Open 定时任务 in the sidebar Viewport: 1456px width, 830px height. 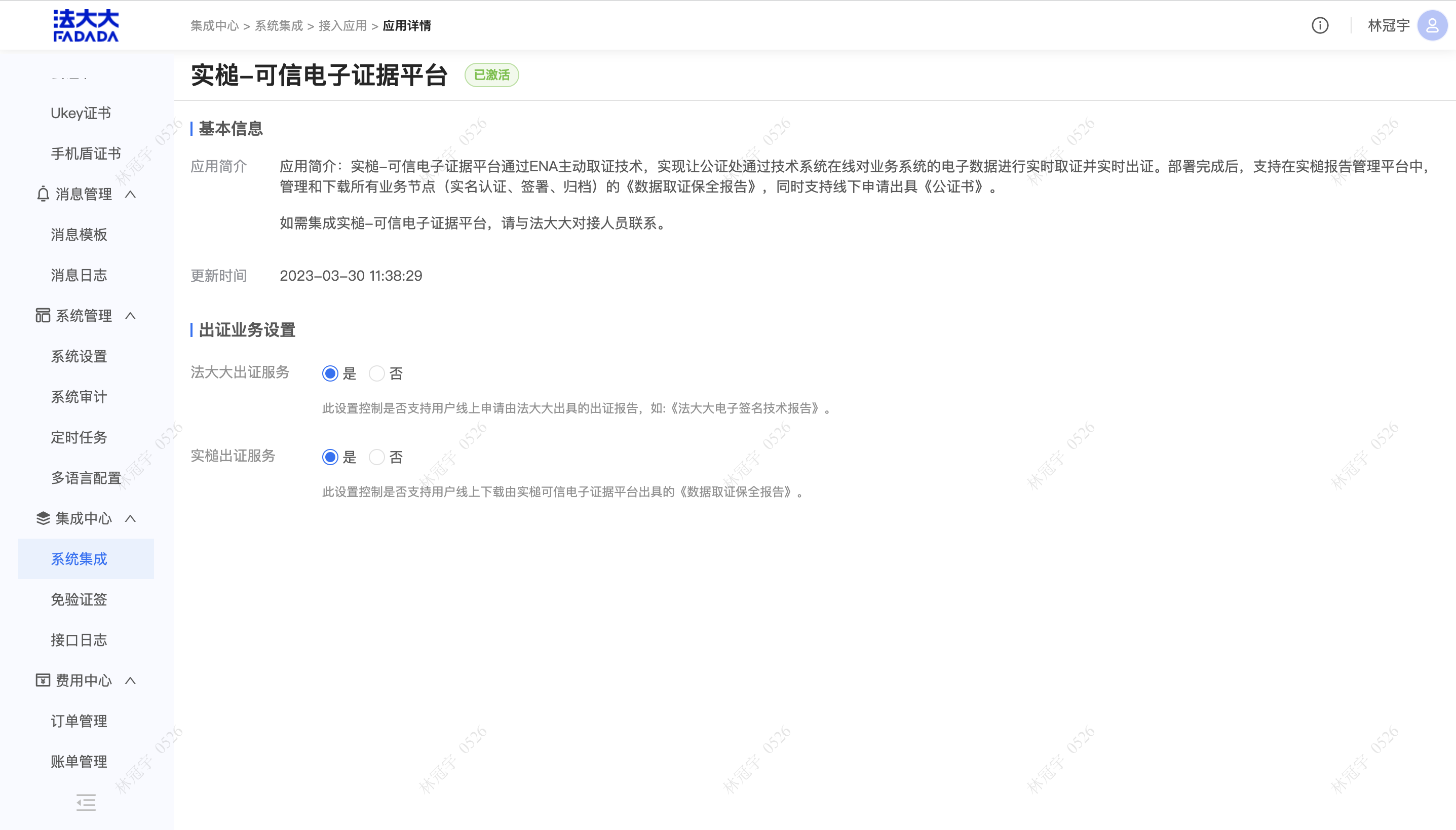[79, 437]
